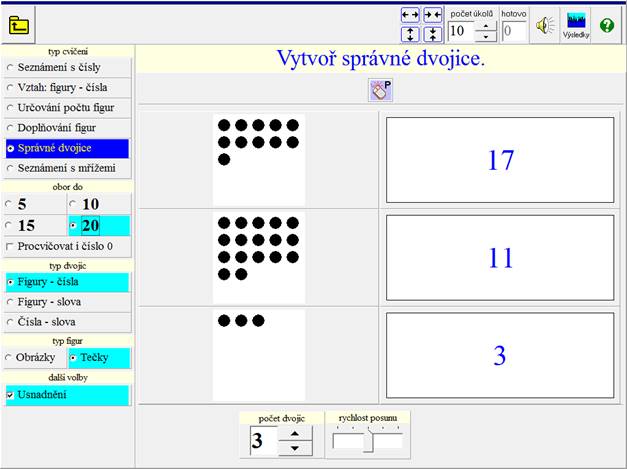Choose number range up to 20
The width and height of the screenshot is (627, 469).
(x=99, y=226)
